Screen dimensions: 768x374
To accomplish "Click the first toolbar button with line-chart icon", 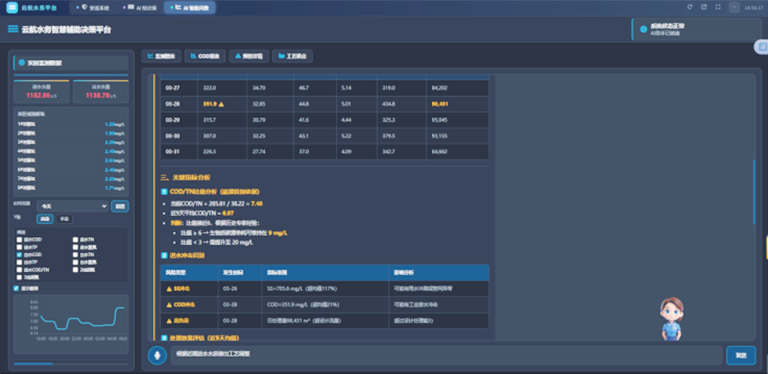I will pyautogui.click(x=162, y=56).
